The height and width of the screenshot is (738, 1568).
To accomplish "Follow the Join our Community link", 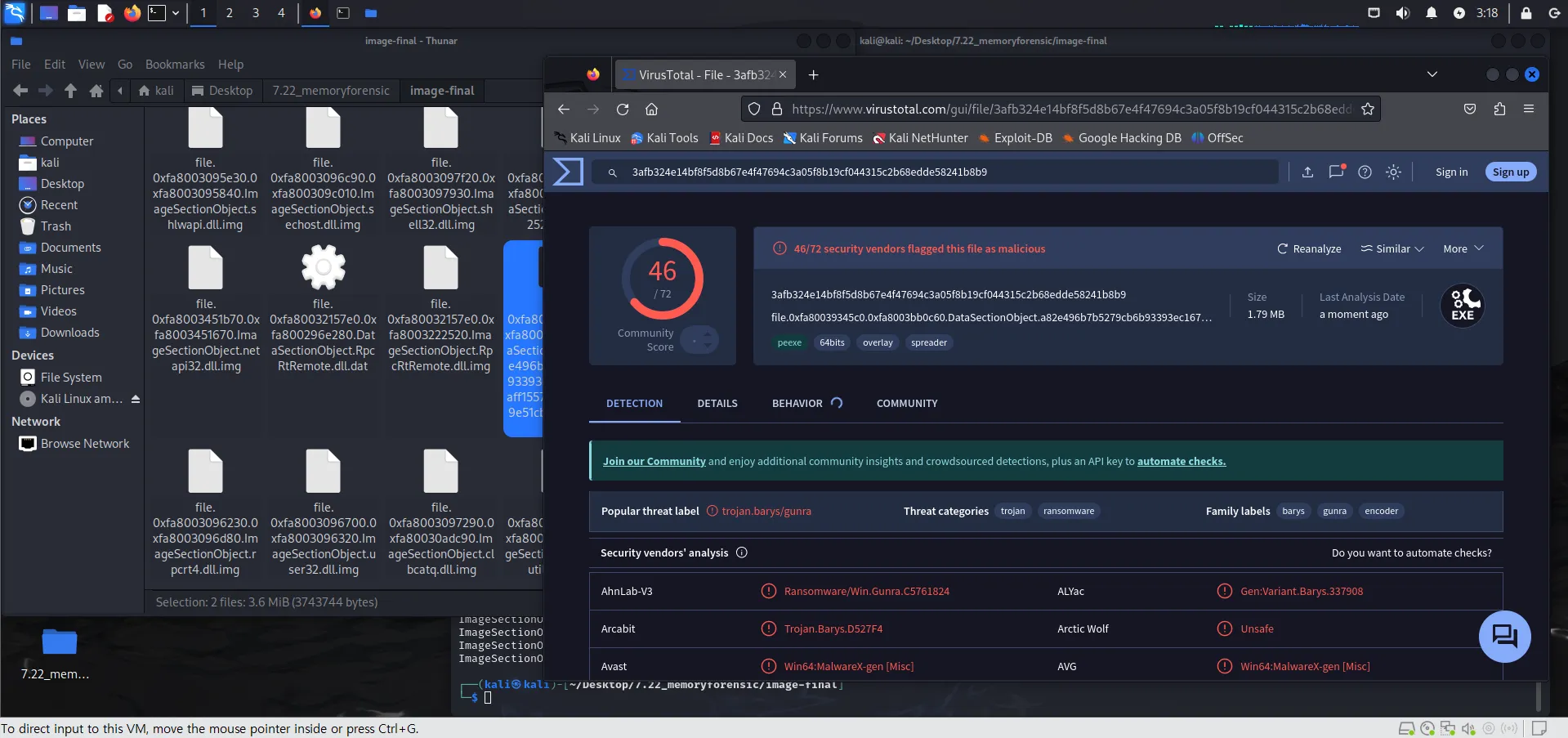I will (654, 461).
